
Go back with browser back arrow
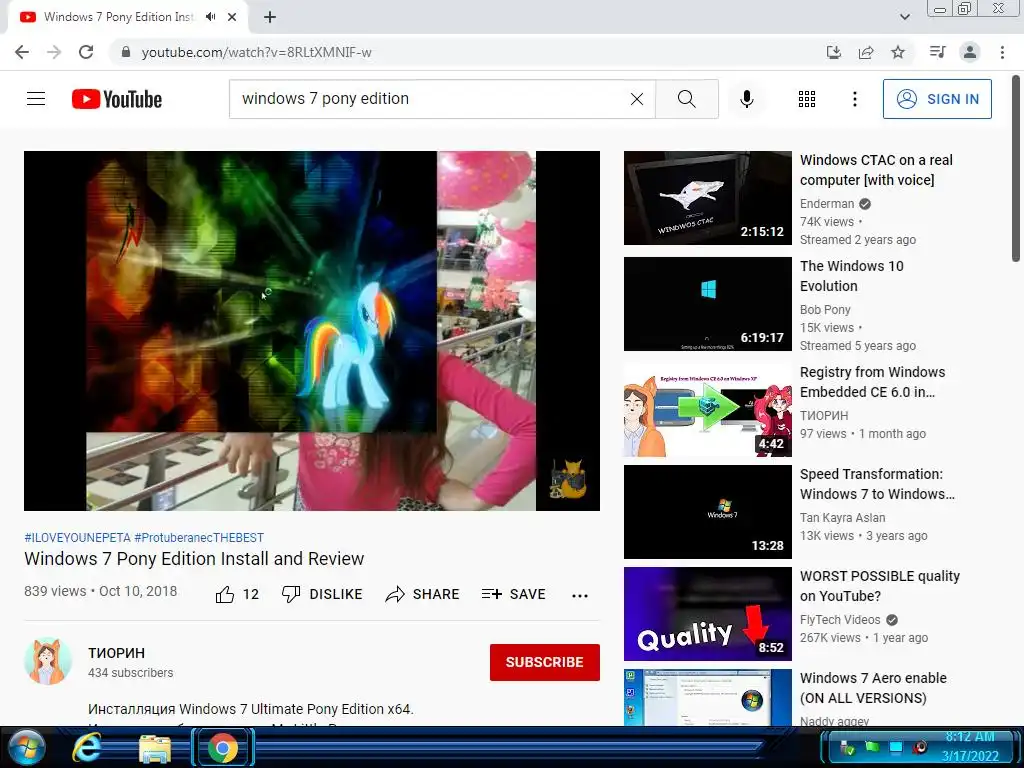22,52
